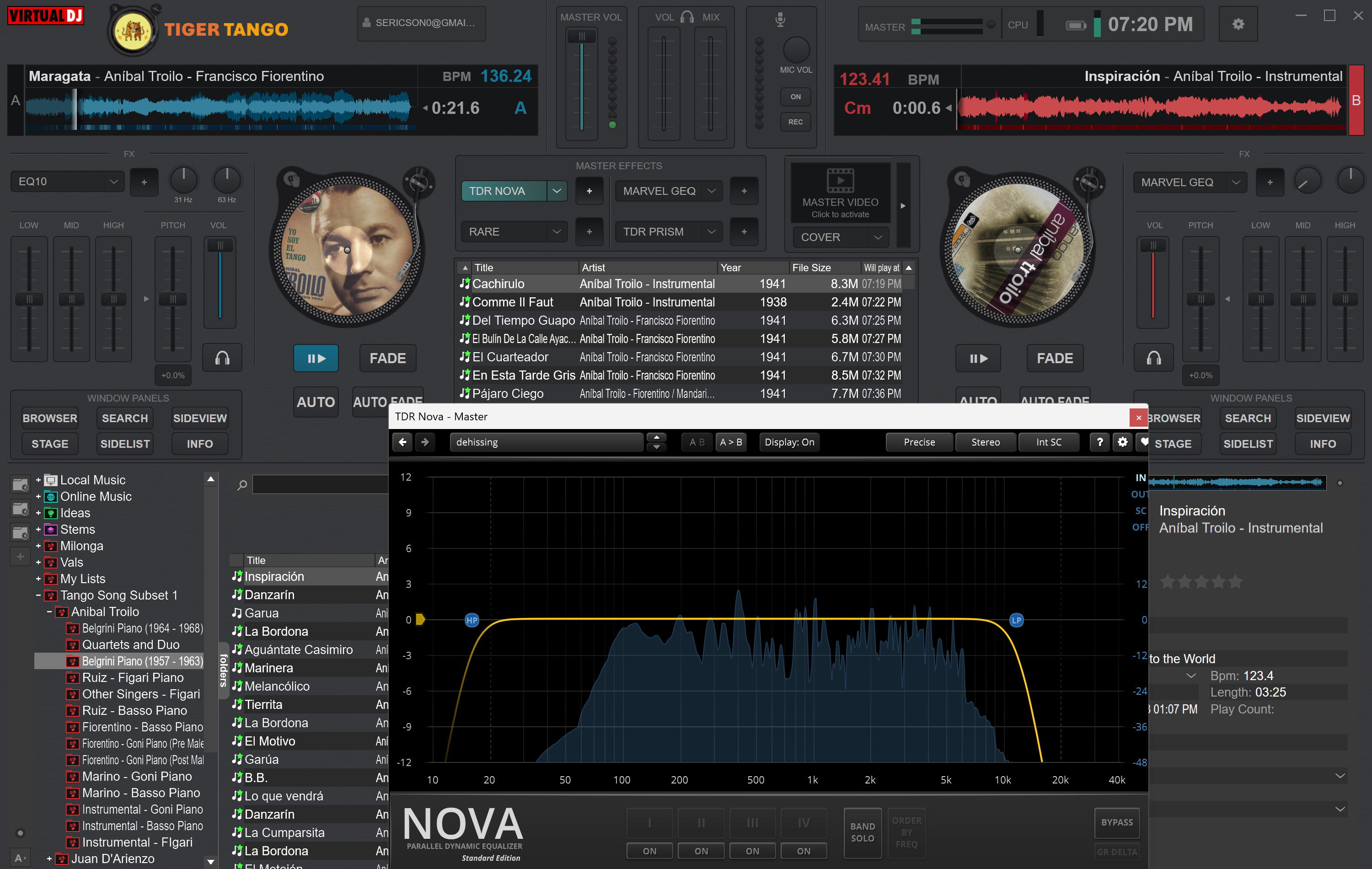Expand the Juan D'Arienzo folder
1372x869 pixels.
pyautogui.click(x=49, y=858)
